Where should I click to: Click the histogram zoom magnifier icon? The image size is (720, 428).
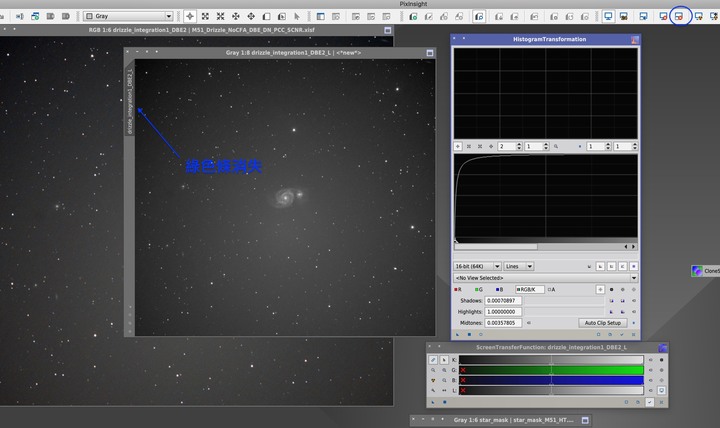pos(556,146)
